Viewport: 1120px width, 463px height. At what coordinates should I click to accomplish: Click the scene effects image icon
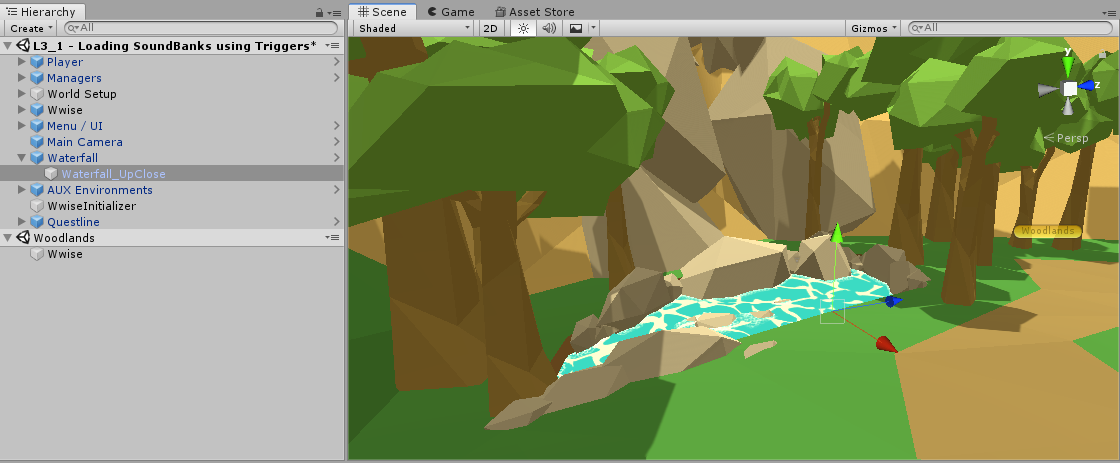click(576, 28)
